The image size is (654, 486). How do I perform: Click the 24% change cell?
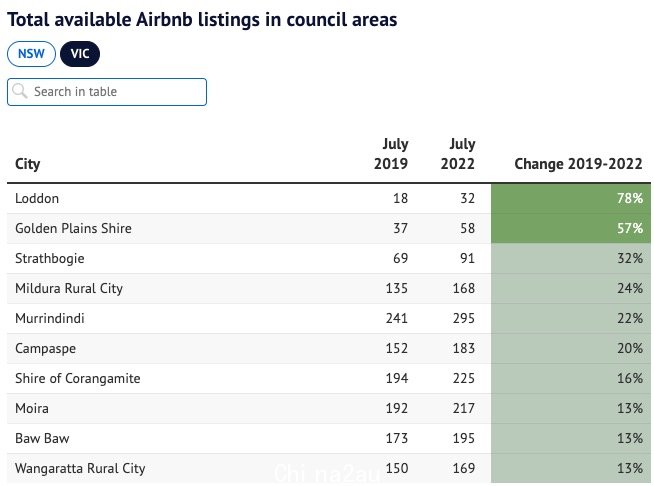click(571, 289)
